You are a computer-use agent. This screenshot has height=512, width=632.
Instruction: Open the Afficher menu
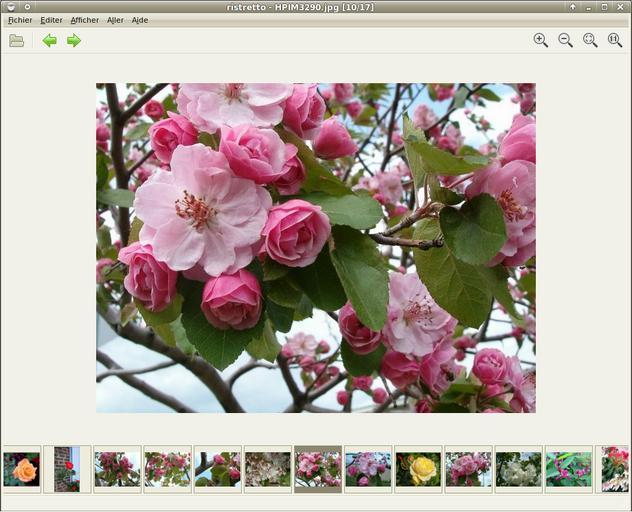point(85,20)
